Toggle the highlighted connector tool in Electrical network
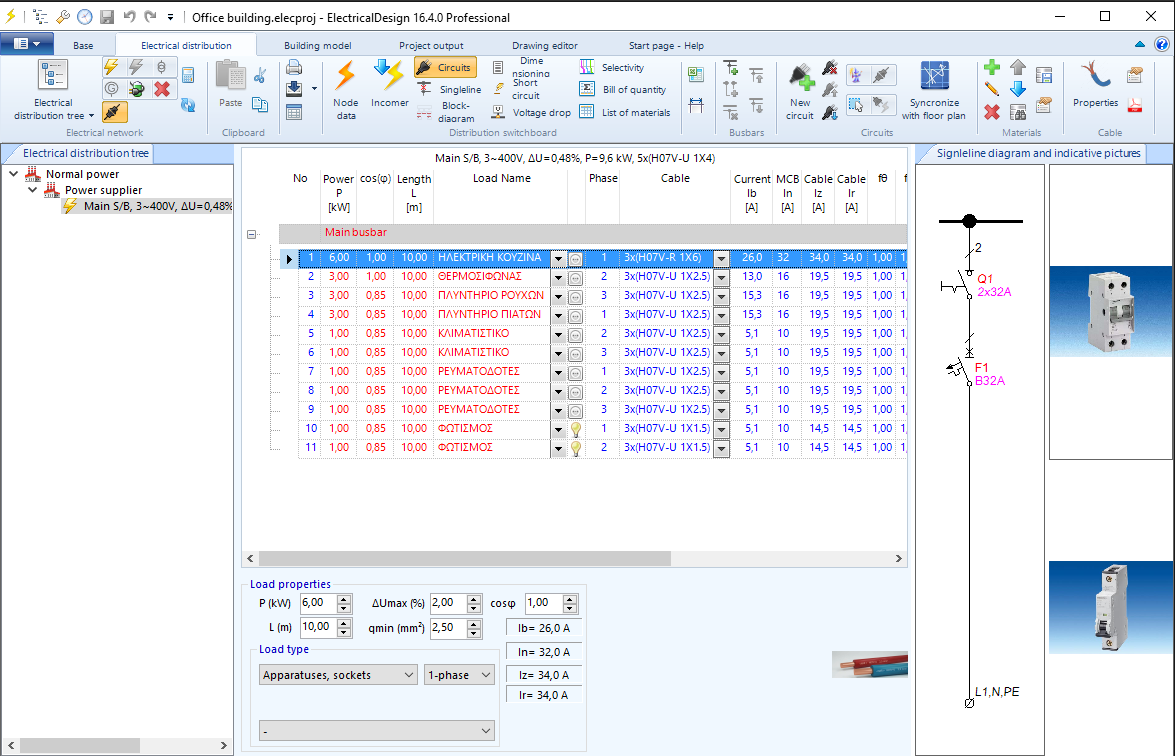The height and width of the screenshot is (756, 1175). click(114, 112)
